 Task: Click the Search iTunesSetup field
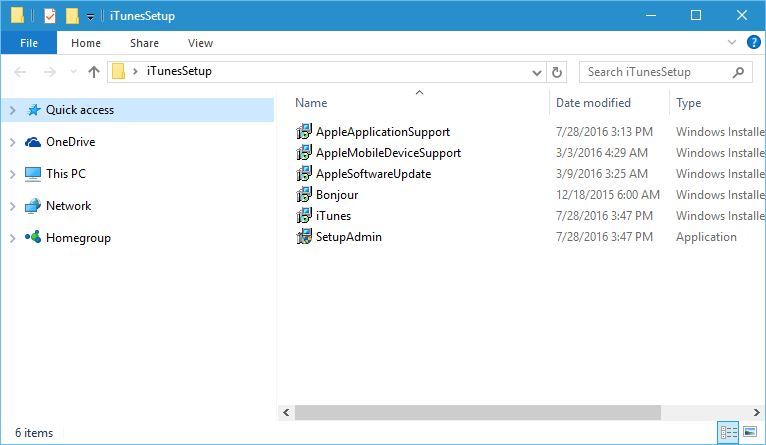coord(665,72)
